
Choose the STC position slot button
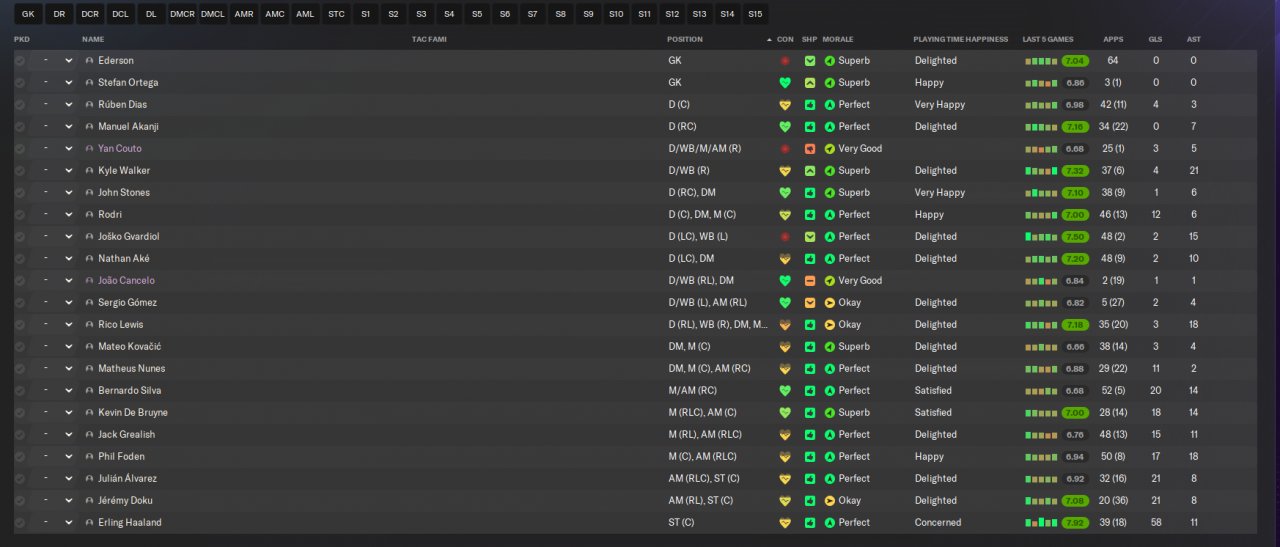tap(337, 14)
